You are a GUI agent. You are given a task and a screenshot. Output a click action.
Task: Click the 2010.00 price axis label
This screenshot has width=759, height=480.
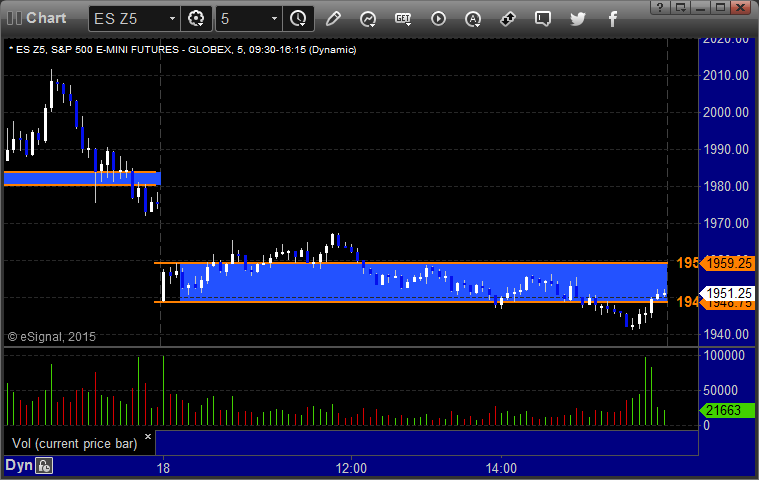point(726,75)
